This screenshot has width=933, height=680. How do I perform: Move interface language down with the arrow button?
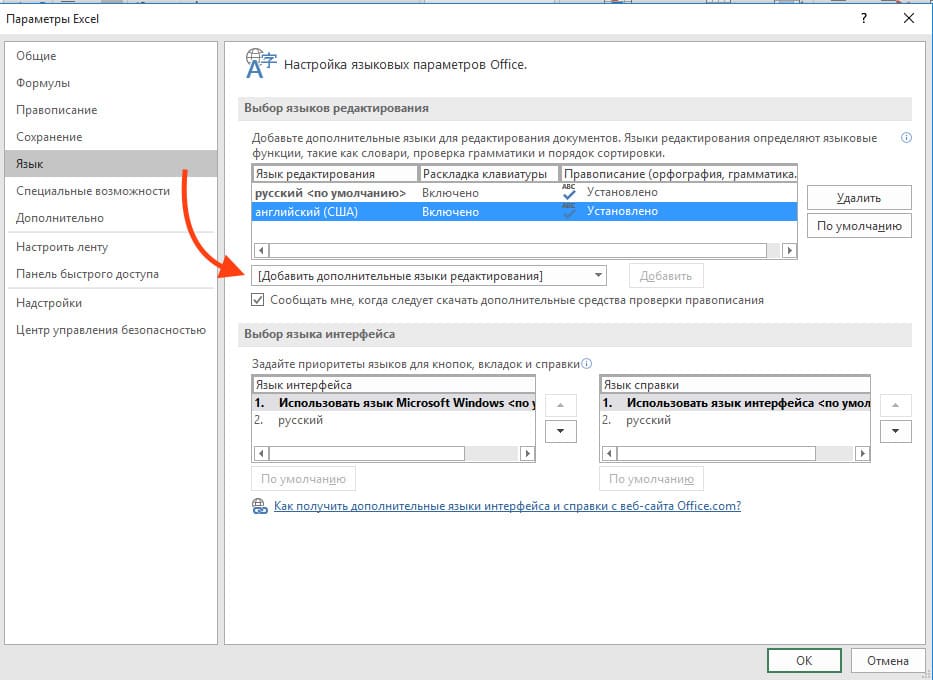coord(560,431)
